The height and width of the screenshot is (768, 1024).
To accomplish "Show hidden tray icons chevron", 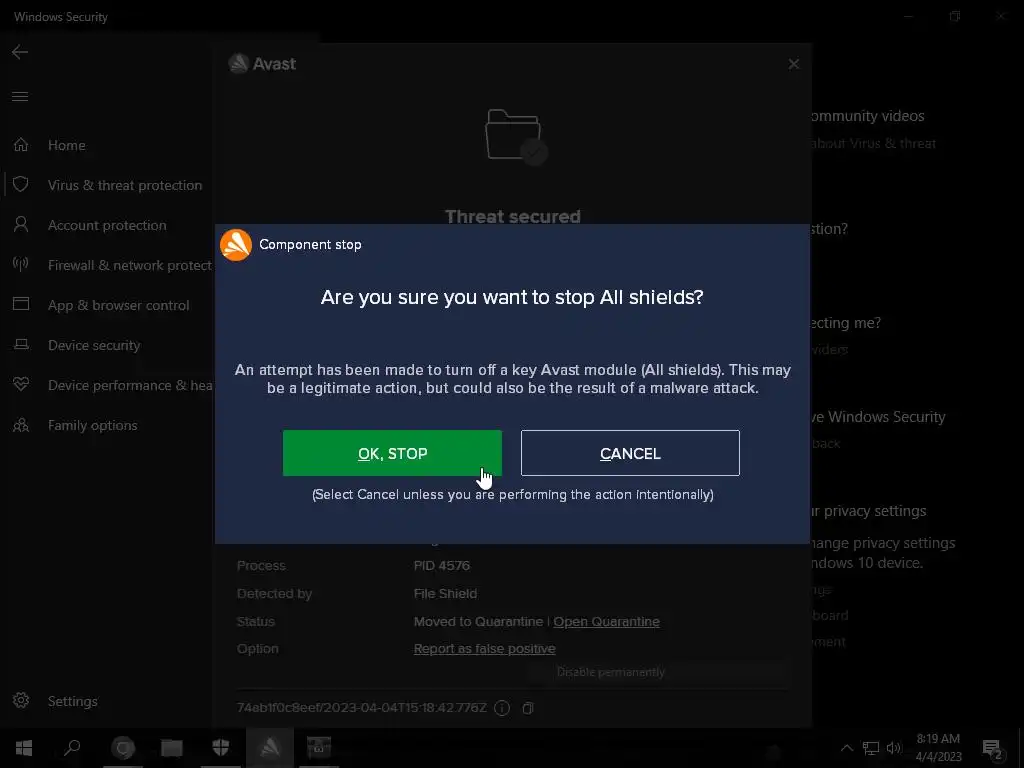I will [x=846, y=748].
